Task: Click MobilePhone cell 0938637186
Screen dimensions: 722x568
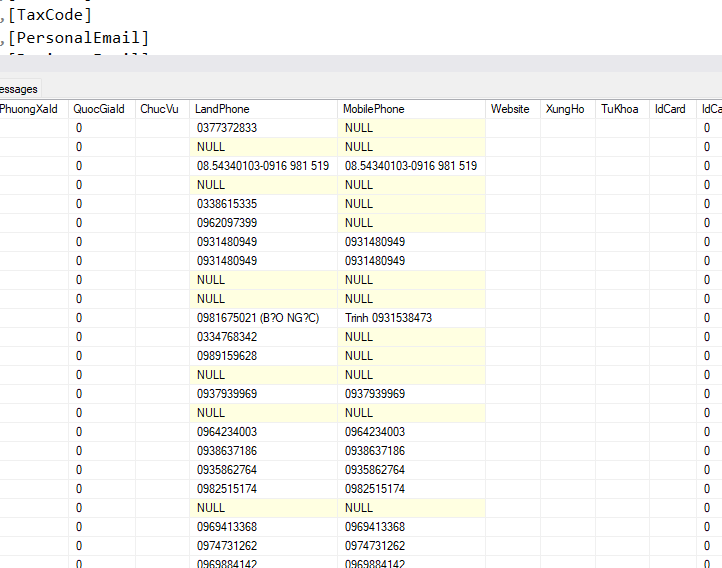Action: pos(375,451)
